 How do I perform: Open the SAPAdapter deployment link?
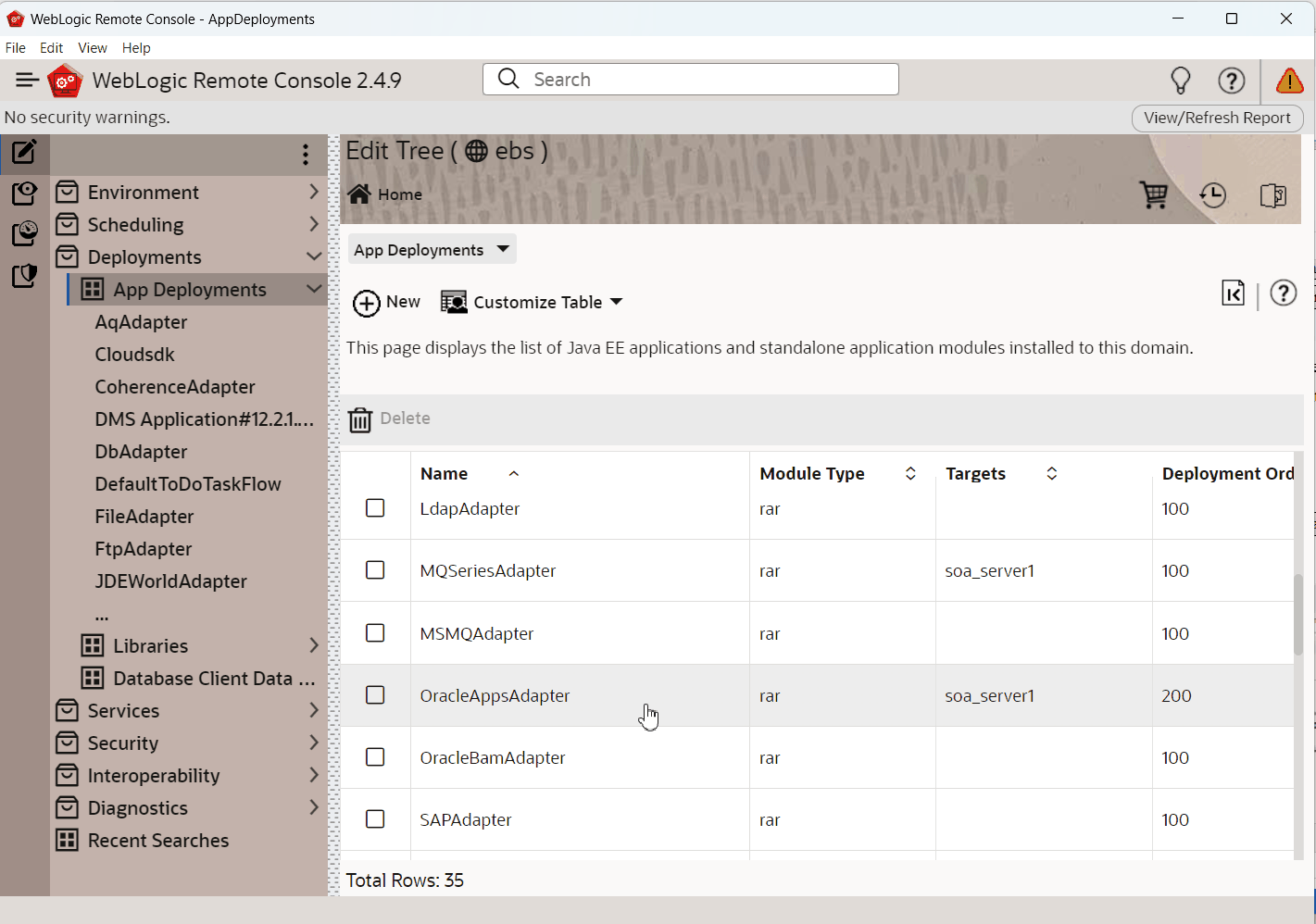pyautogui.click(x=466, y=820)
